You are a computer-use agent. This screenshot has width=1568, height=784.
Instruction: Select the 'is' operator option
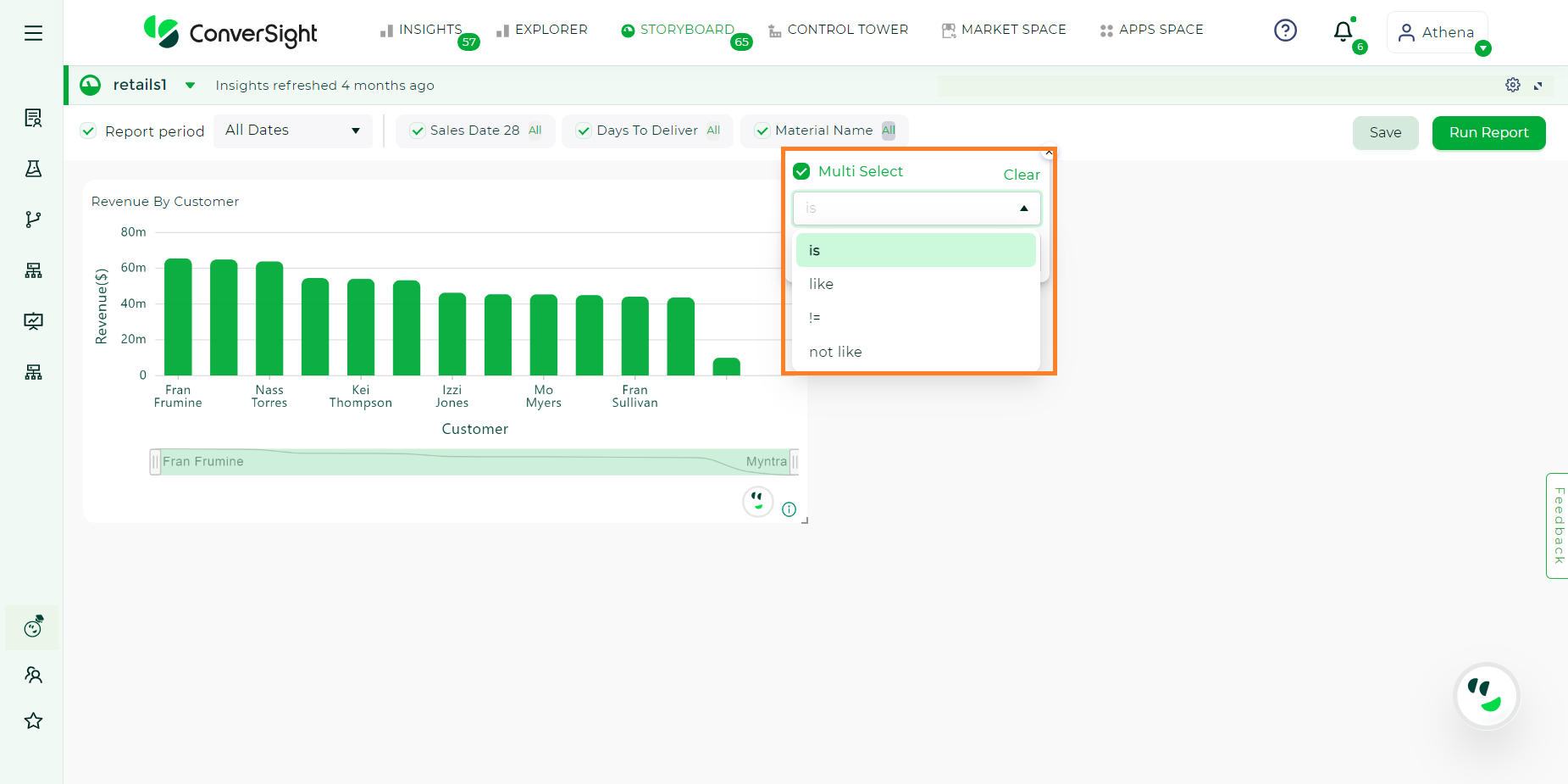point(916,250)
